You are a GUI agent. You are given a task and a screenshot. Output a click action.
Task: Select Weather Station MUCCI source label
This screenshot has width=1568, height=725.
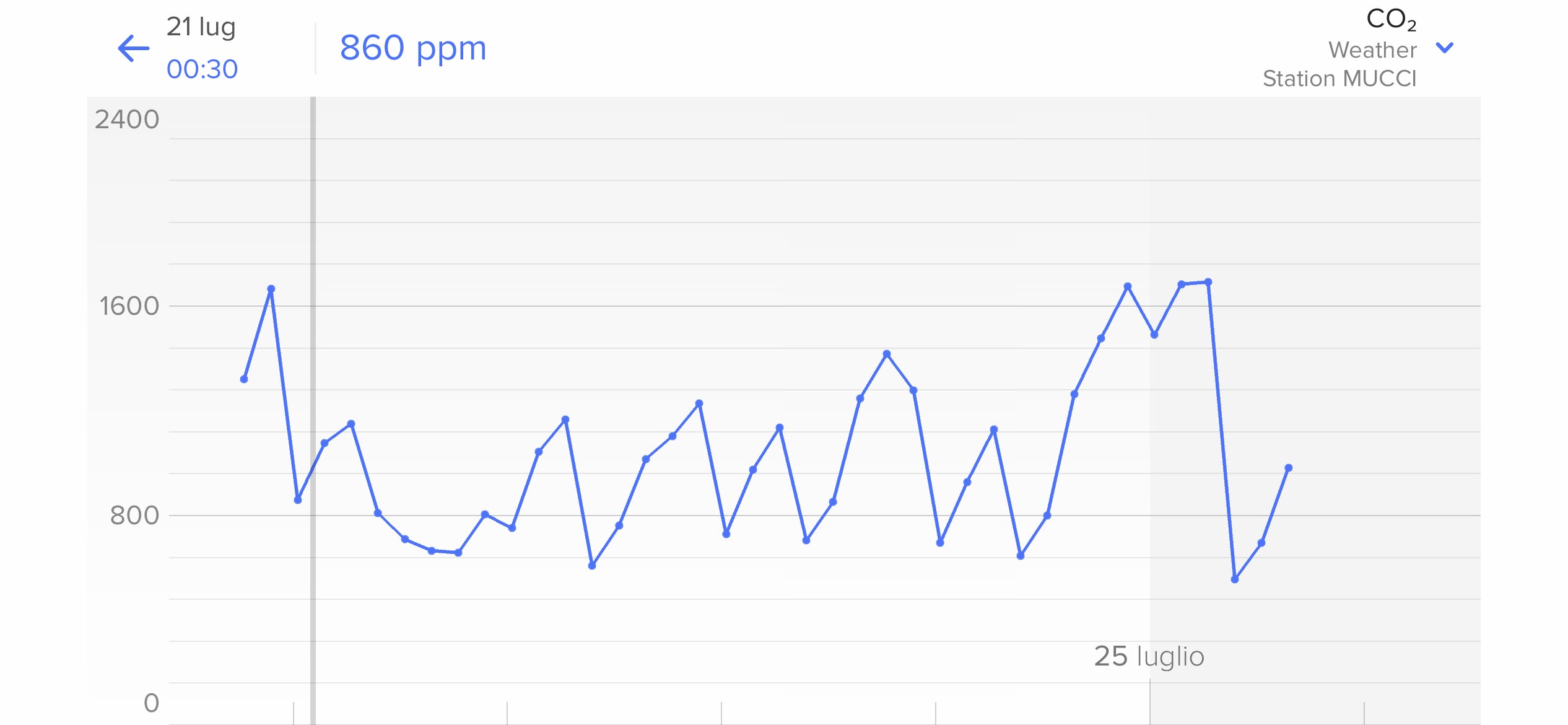pos(1339,64)
